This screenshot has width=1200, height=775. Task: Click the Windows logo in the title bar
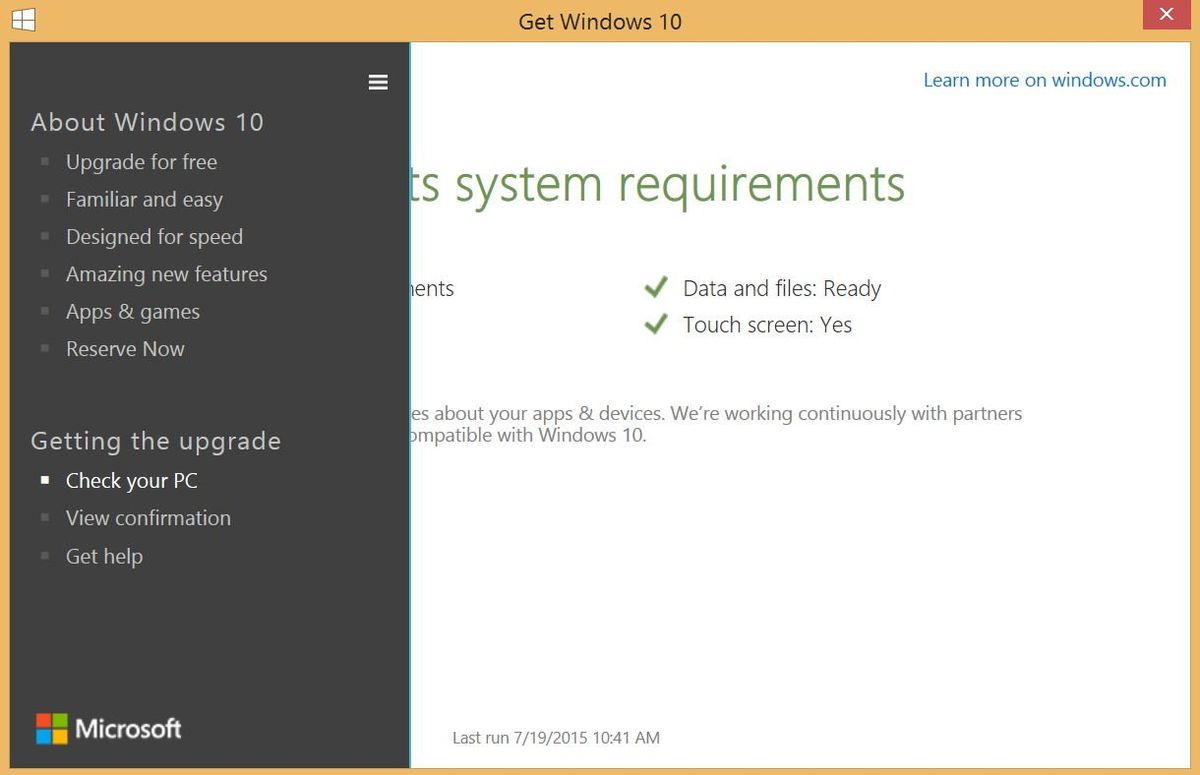[22, 17]
